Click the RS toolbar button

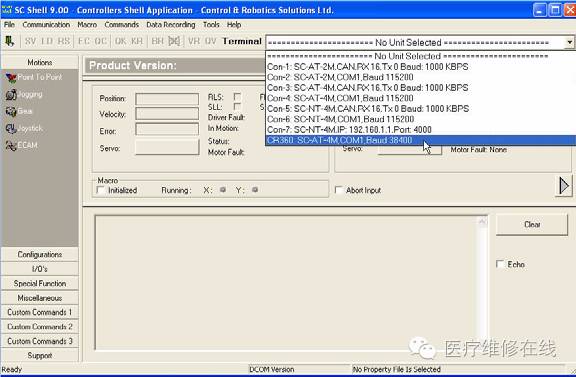64,41
